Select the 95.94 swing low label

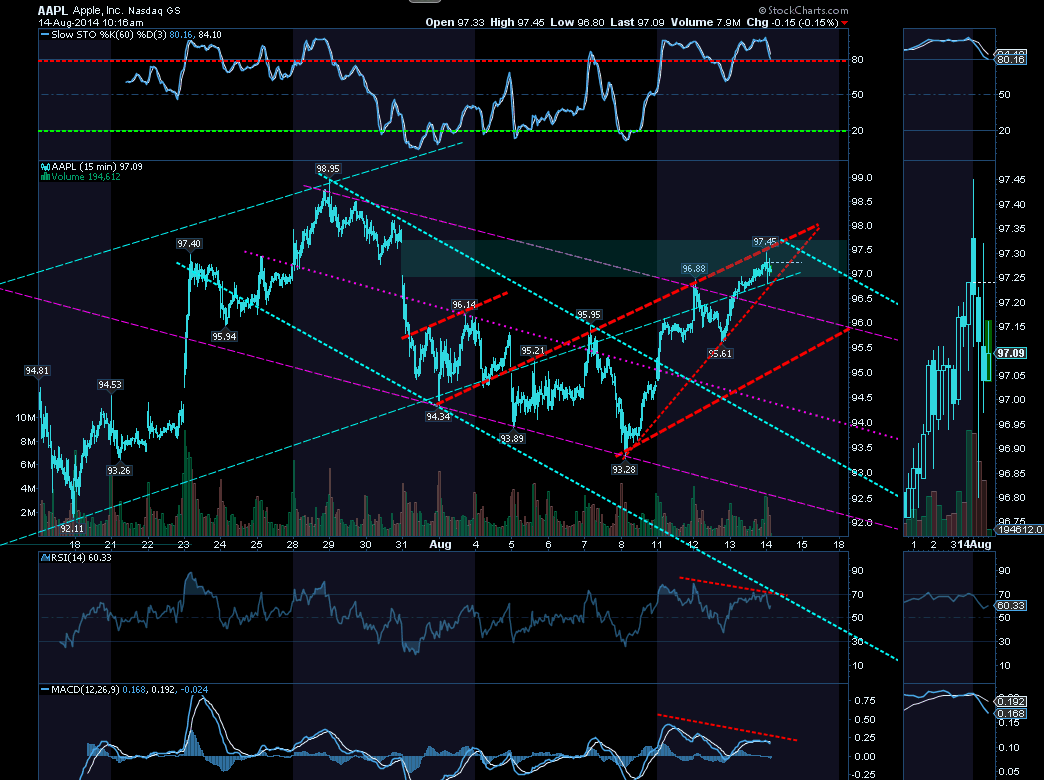pos(224,336)
